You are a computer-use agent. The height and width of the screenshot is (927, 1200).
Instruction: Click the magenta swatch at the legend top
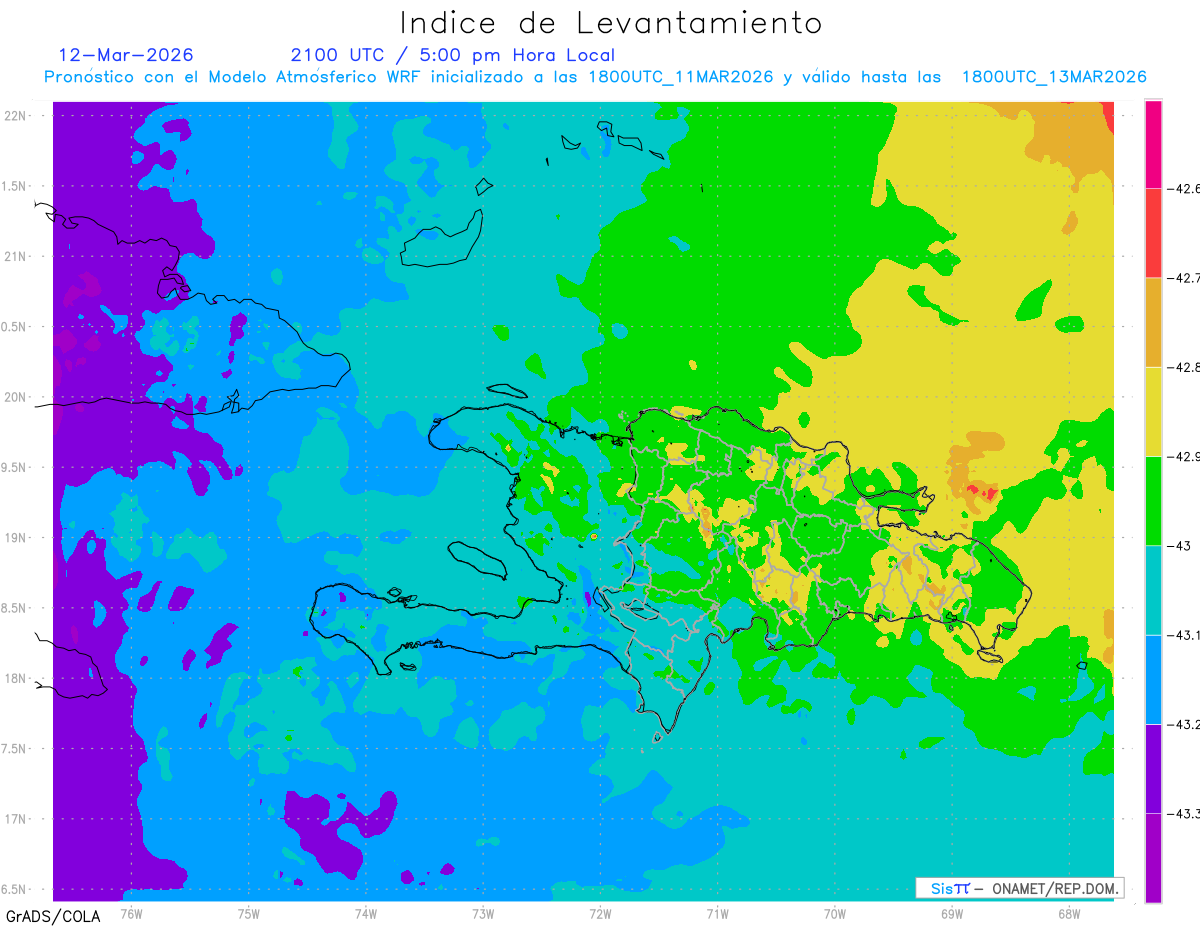tap(1153, 144)
